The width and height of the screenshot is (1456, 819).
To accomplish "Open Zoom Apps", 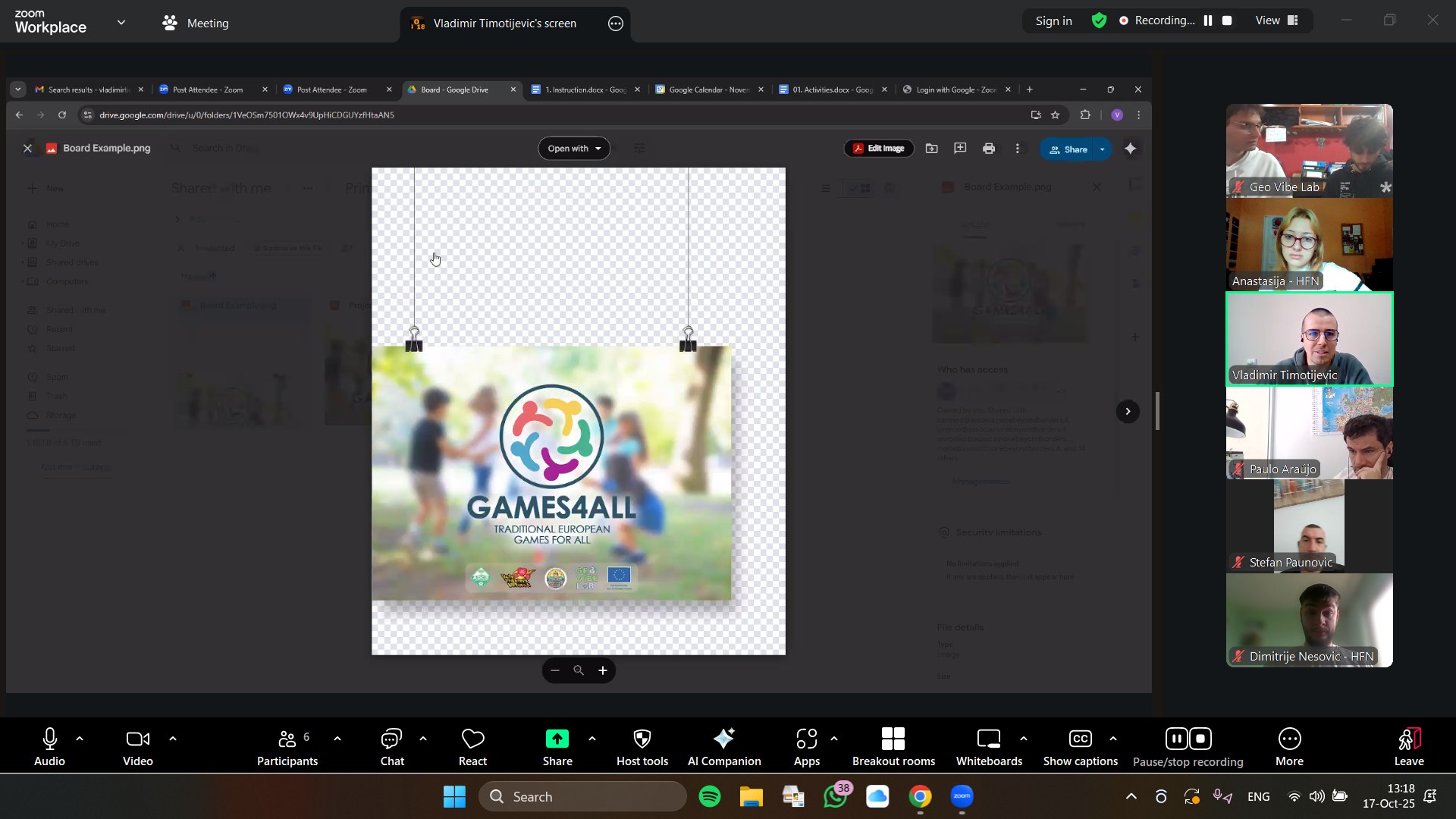I will click(807, 747).
